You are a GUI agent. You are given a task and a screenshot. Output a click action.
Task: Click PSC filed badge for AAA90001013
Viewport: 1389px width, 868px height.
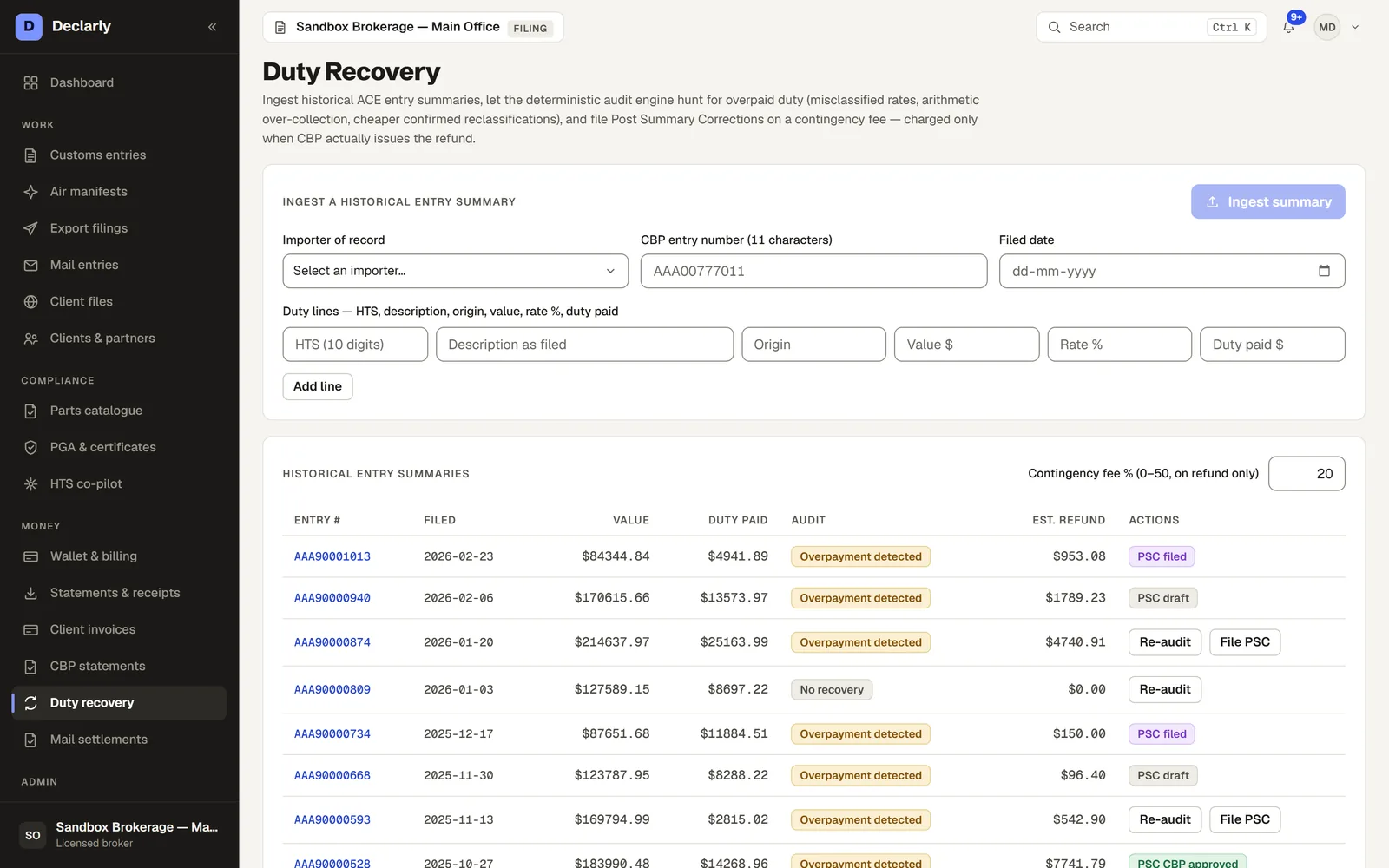[1162, 556]
